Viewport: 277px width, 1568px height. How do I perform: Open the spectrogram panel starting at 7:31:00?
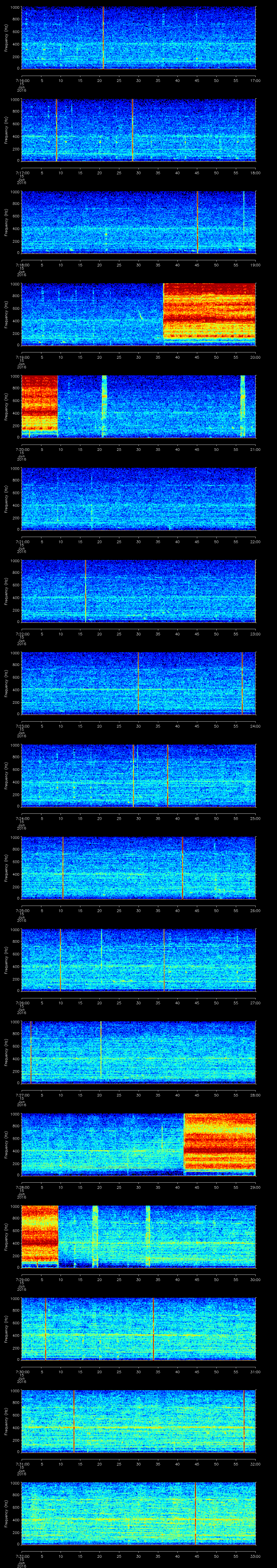coord(138,1421)
